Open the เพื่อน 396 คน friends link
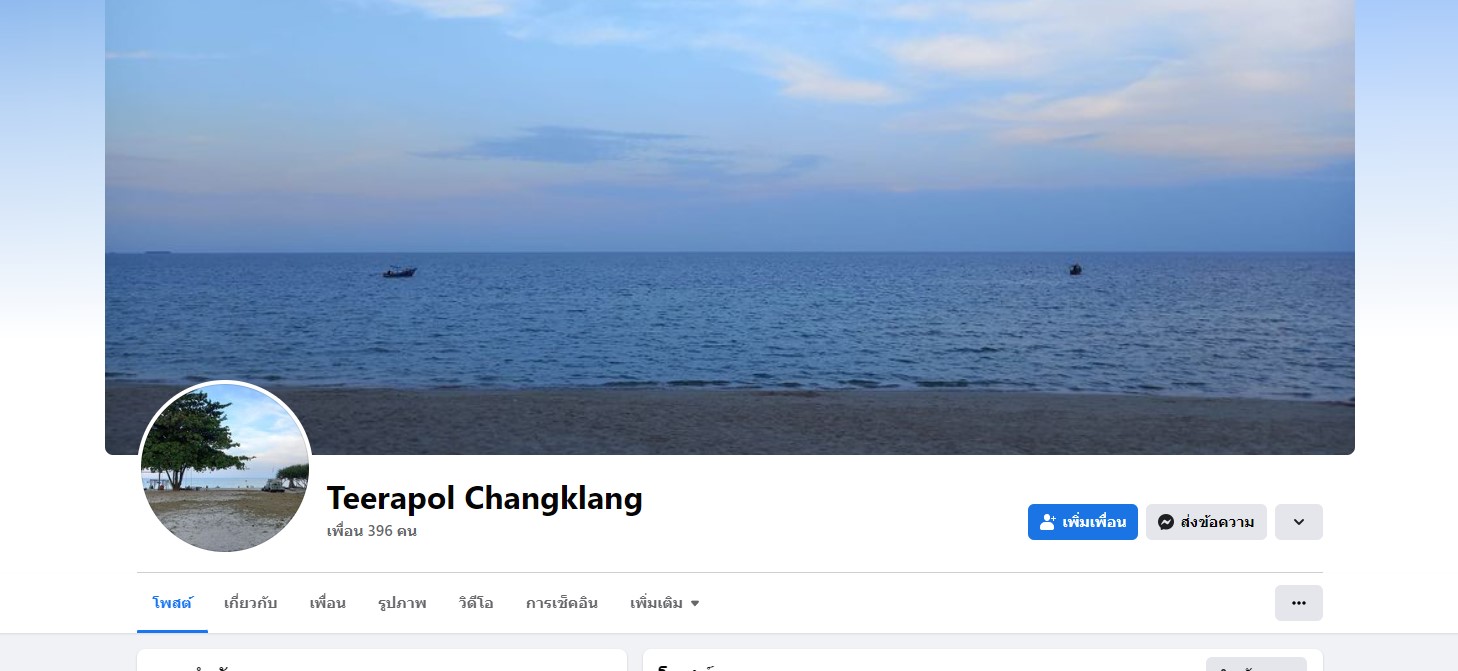The width and height of the screenshot is (1458, 671). 371,531
